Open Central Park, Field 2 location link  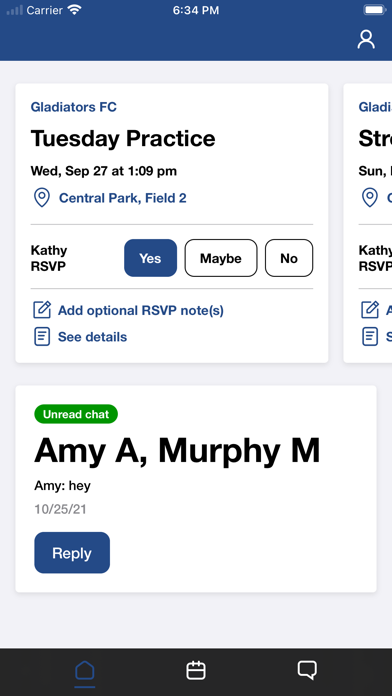[x=123, y=198]
